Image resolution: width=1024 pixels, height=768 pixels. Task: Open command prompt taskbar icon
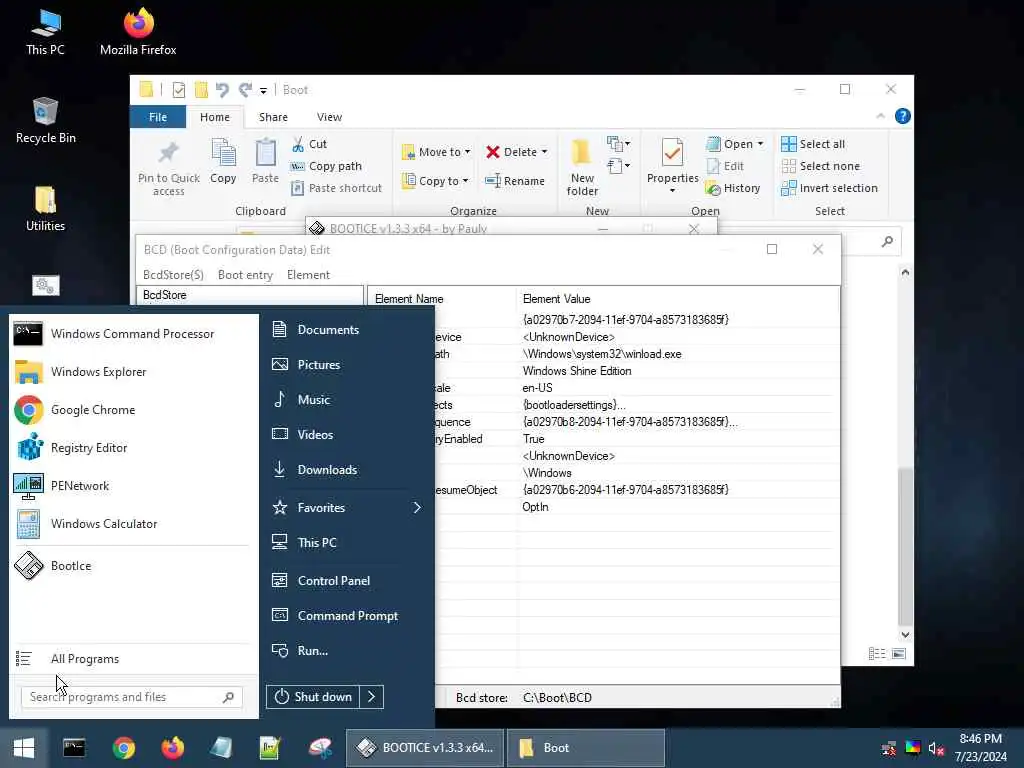[x=74, y=748]
